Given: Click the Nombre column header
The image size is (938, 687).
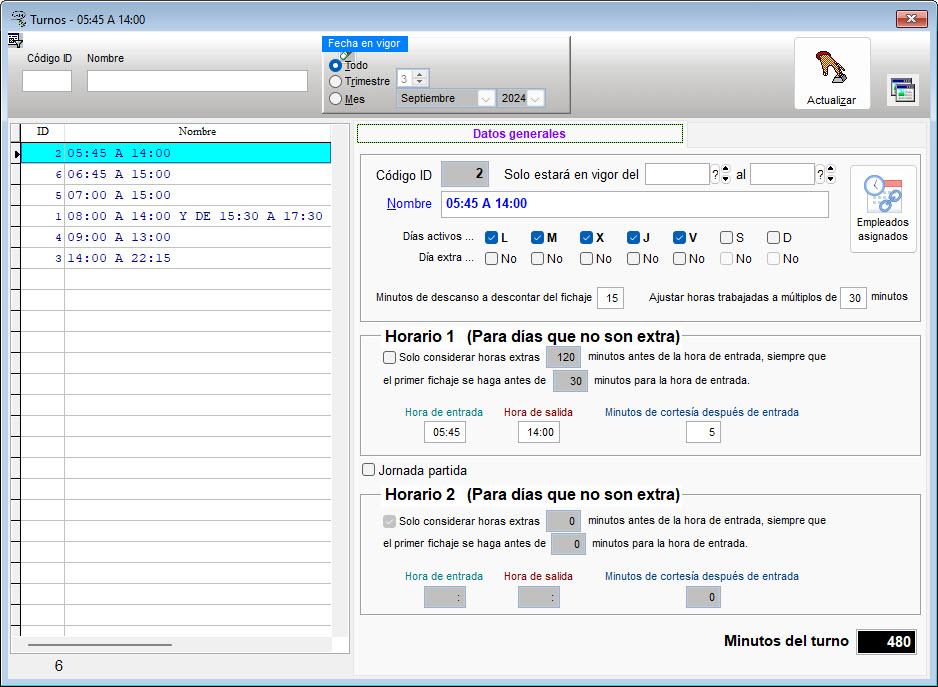Looking at the screenshot, I should [x=197, y=132].
